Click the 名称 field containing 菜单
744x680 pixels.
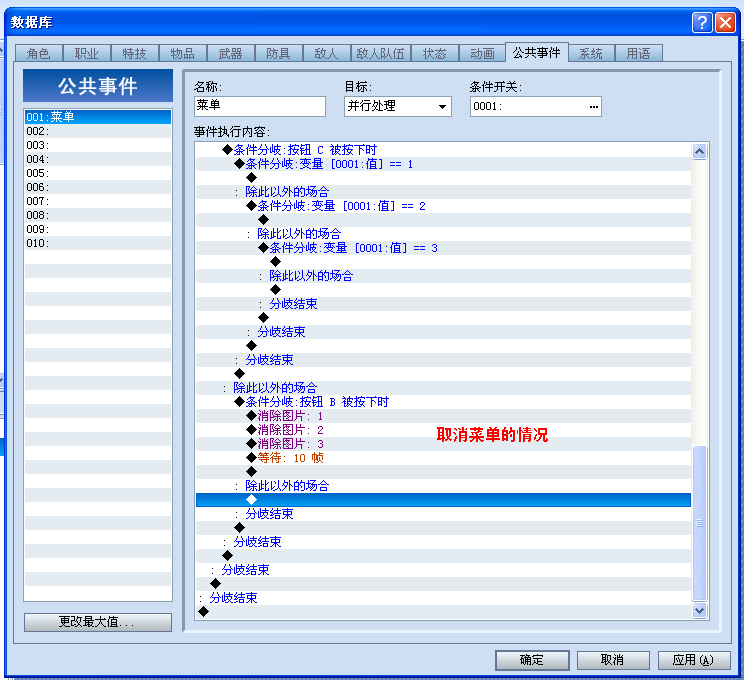[x=260, y=106]
